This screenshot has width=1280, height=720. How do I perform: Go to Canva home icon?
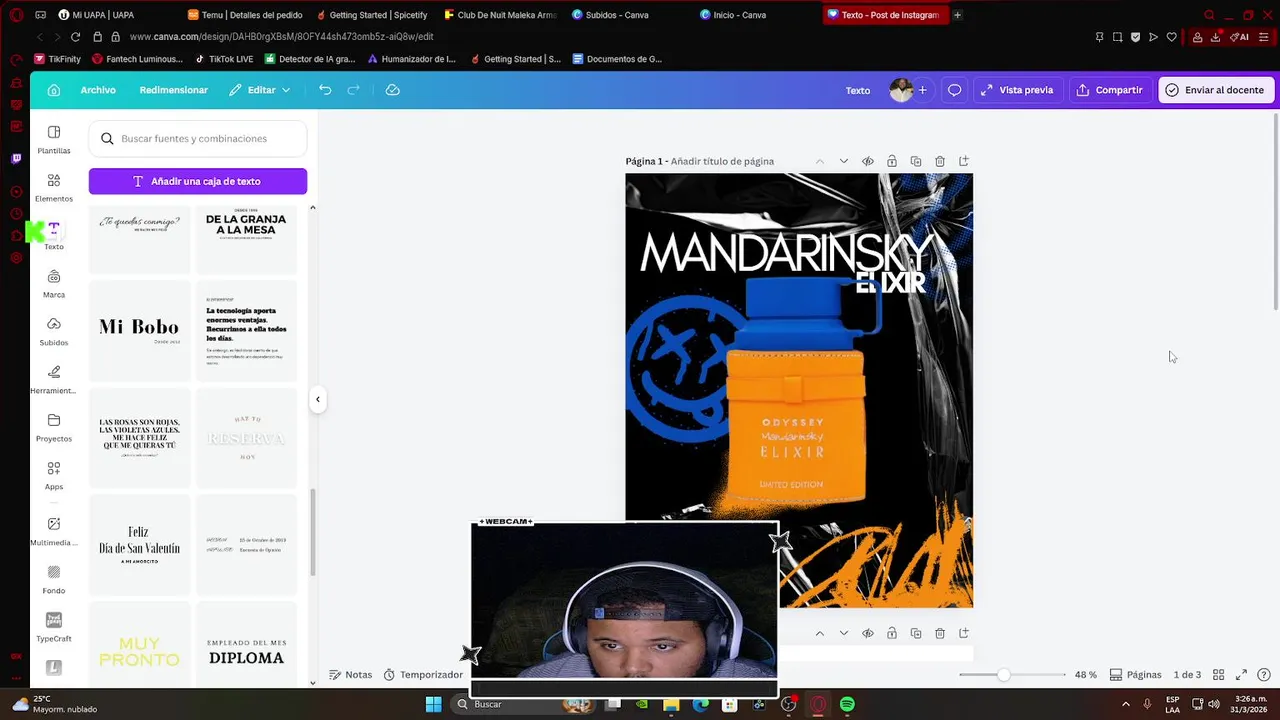click(x=54, y=90)
